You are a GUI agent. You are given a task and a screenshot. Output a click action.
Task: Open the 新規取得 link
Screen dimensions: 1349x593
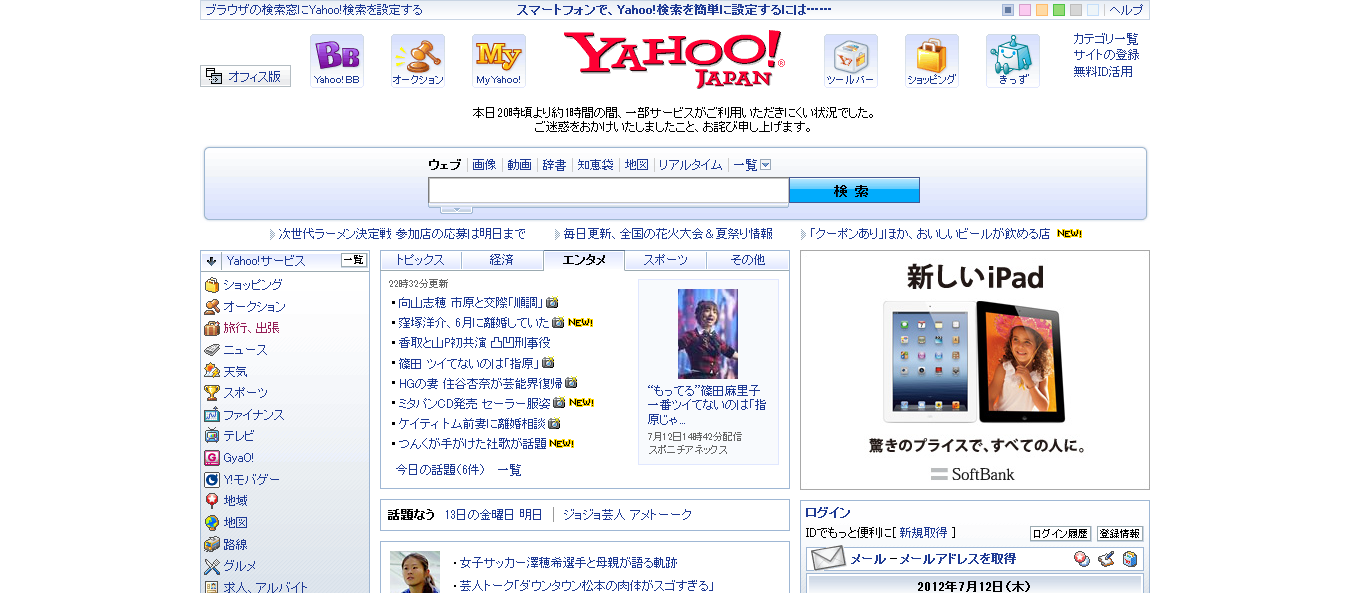[x=923, y=533]
